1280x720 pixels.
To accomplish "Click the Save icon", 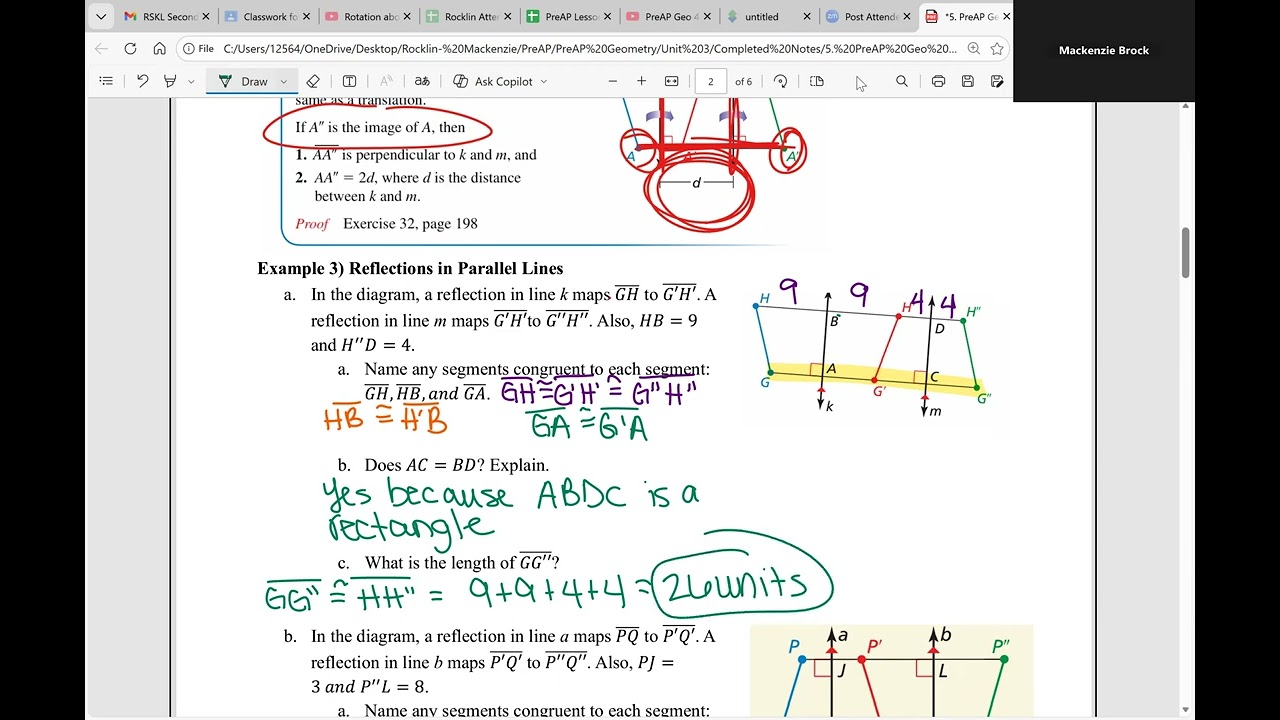I will (968, 81).
